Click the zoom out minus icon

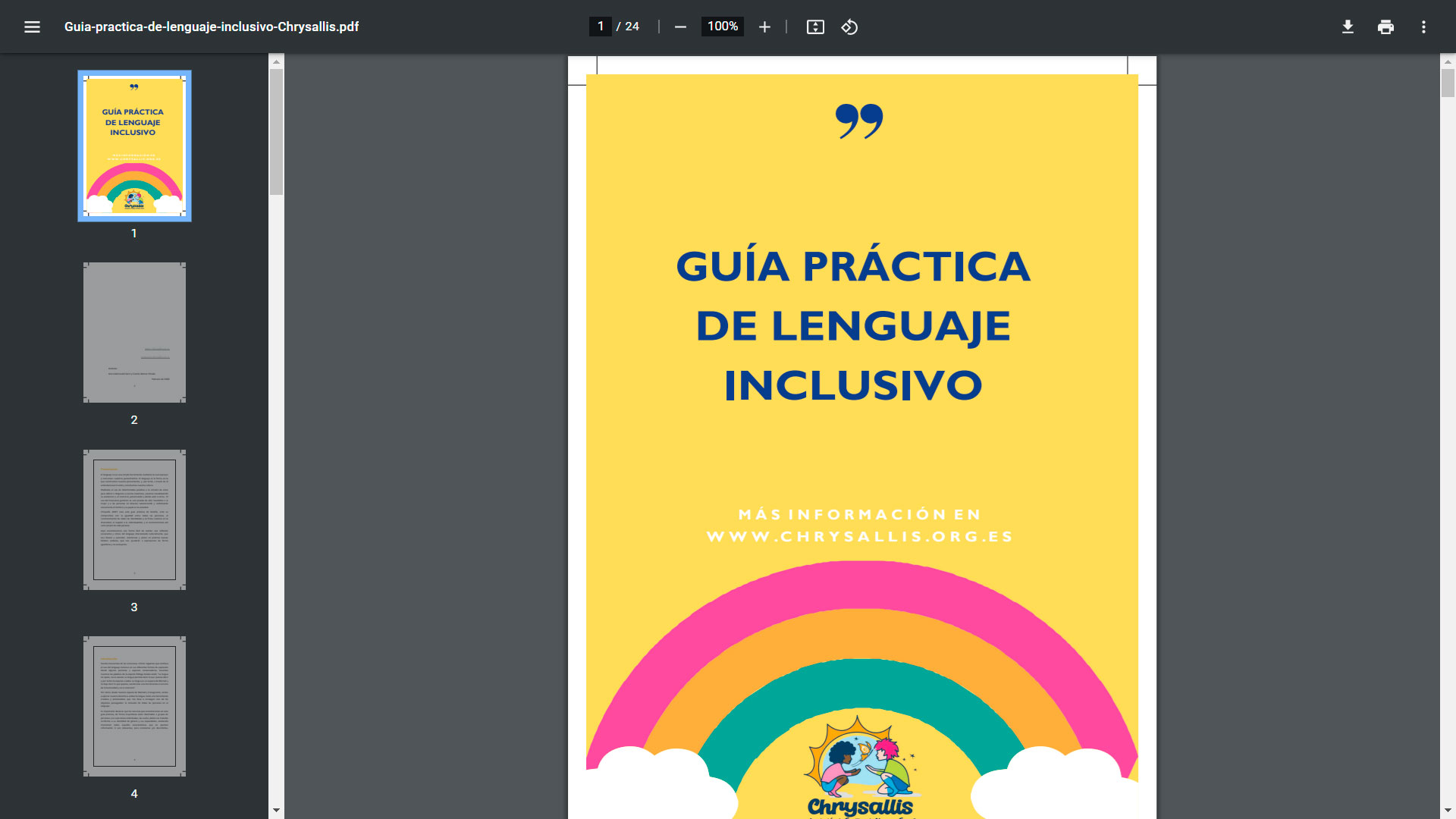(680, 27)
